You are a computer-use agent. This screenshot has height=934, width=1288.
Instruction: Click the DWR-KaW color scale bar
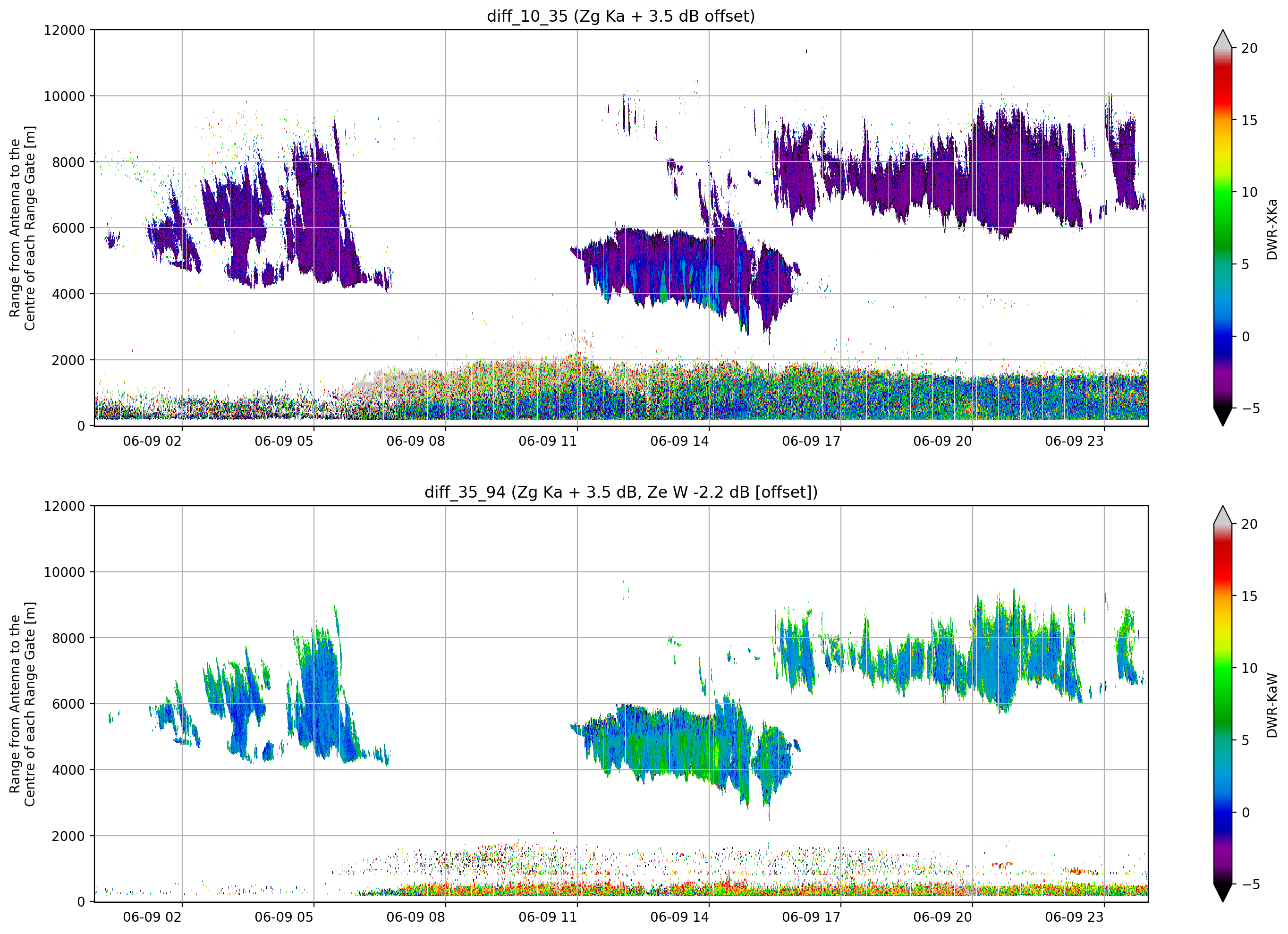[1223, 704]
